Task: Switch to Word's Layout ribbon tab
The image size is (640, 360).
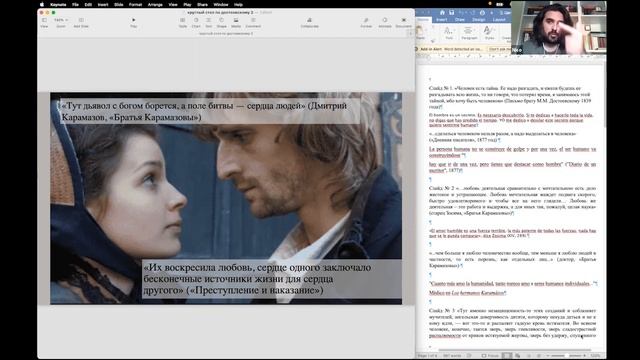Action: (499, 20)
